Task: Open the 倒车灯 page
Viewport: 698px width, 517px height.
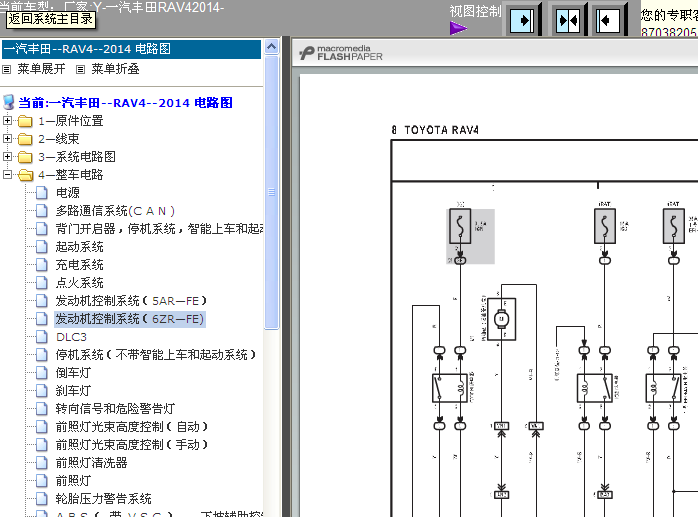Action: click(73, 373)
